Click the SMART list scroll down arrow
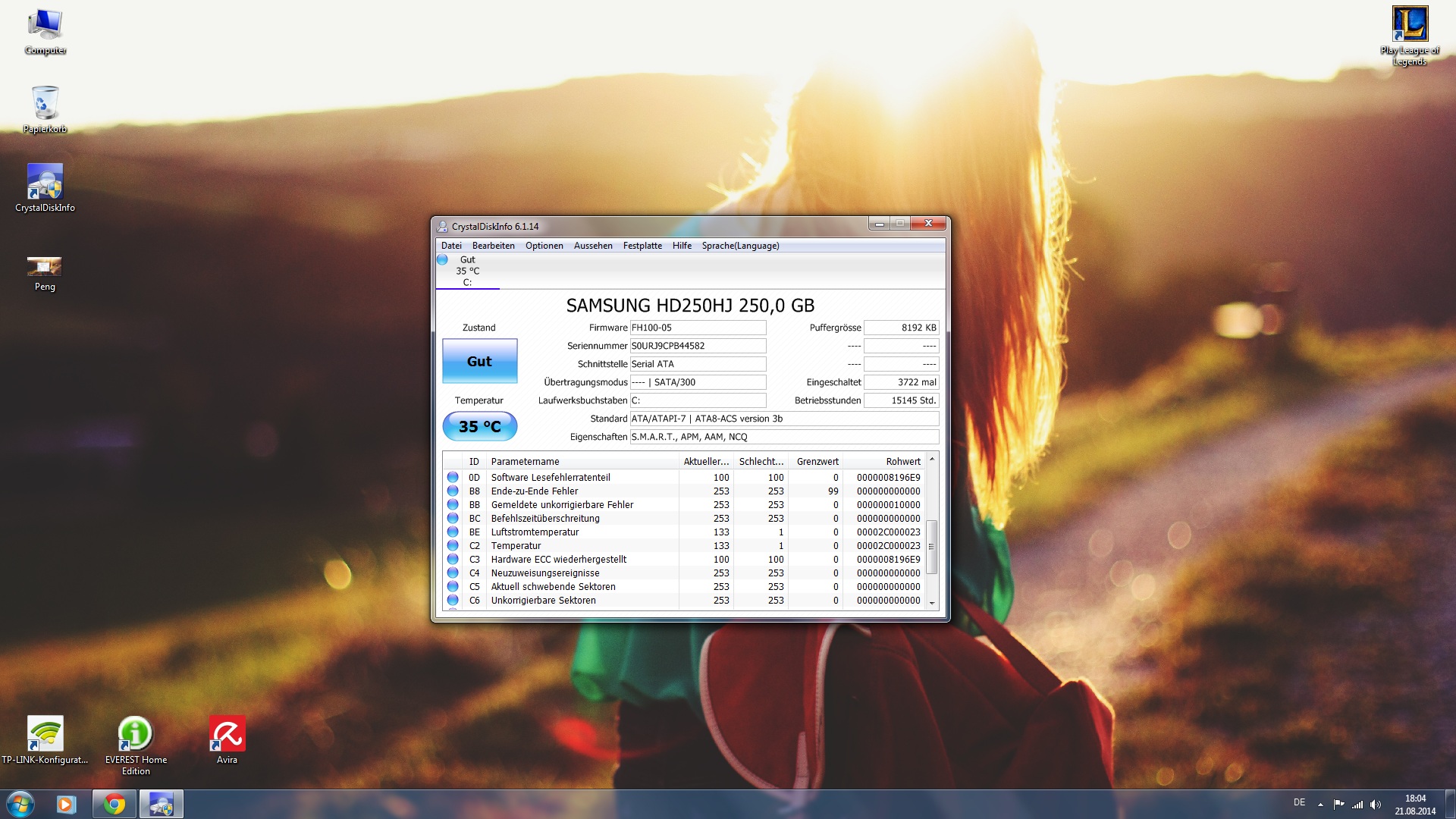Image resolution: width=1456 pixels, height=819 pixels. 932,604
